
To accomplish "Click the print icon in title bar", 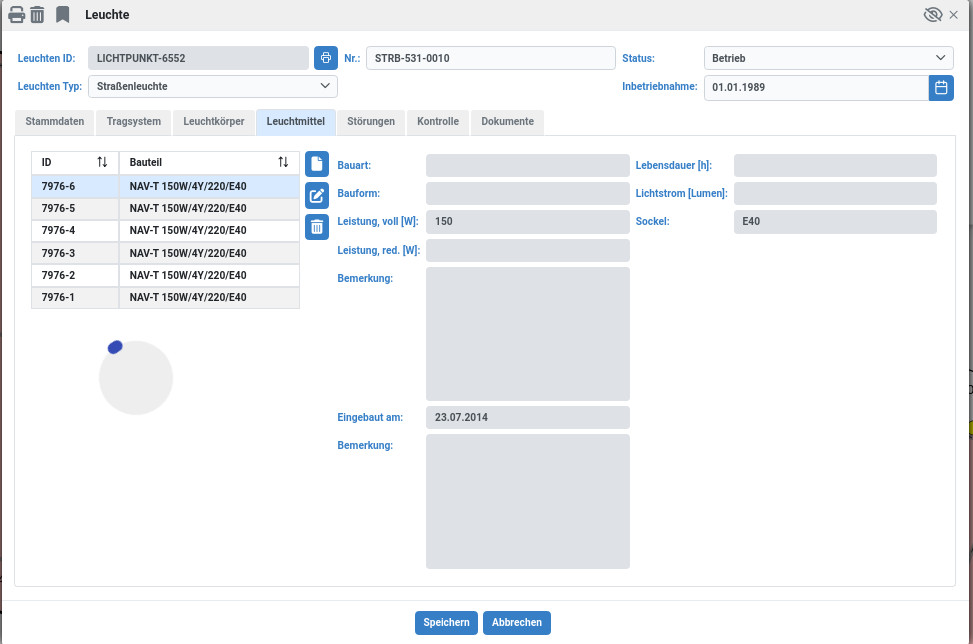I will click(16, 15).
